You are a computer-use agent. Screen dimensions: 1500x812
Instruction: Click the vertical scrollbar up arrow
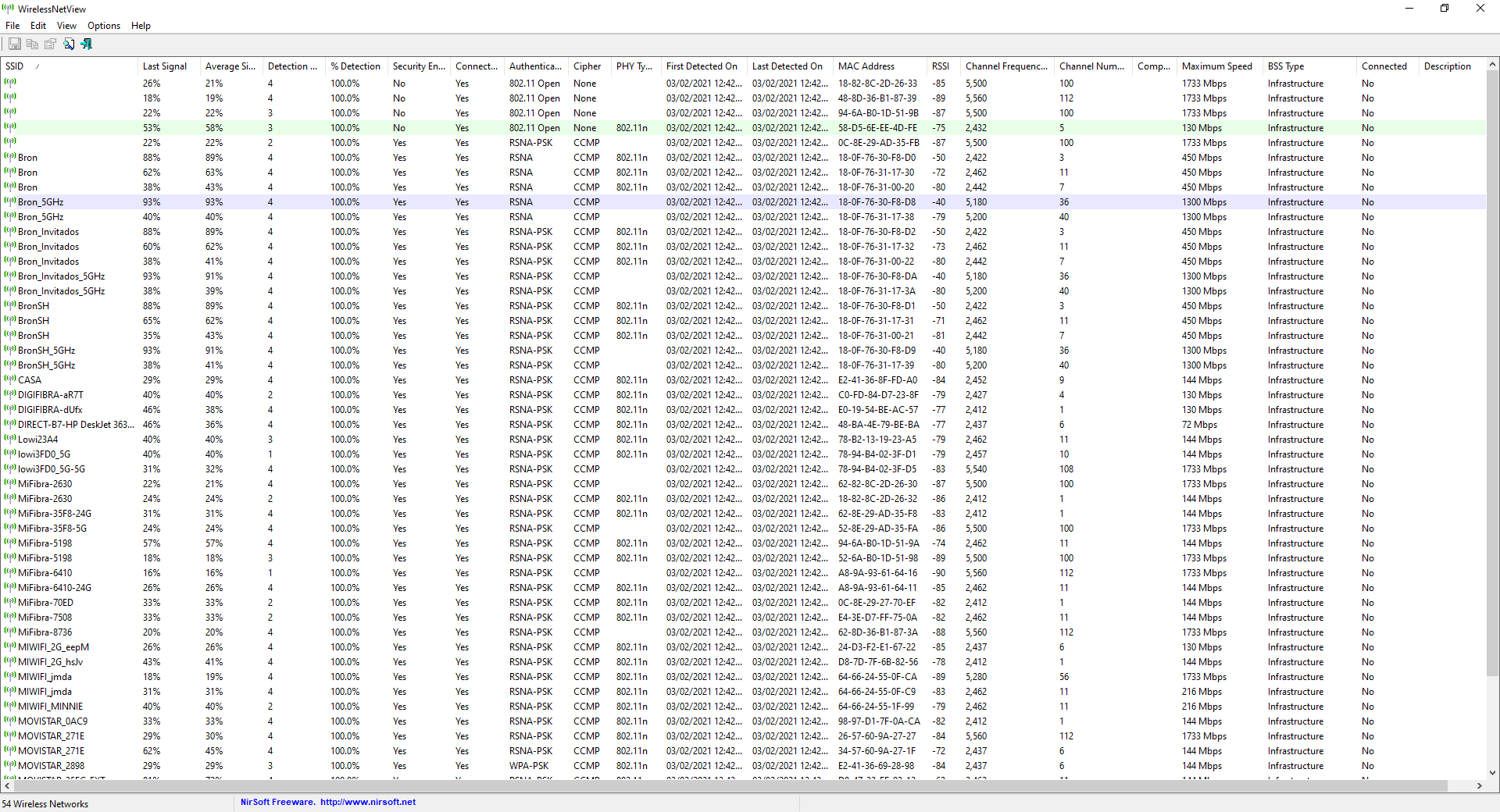pos(1492,66)
